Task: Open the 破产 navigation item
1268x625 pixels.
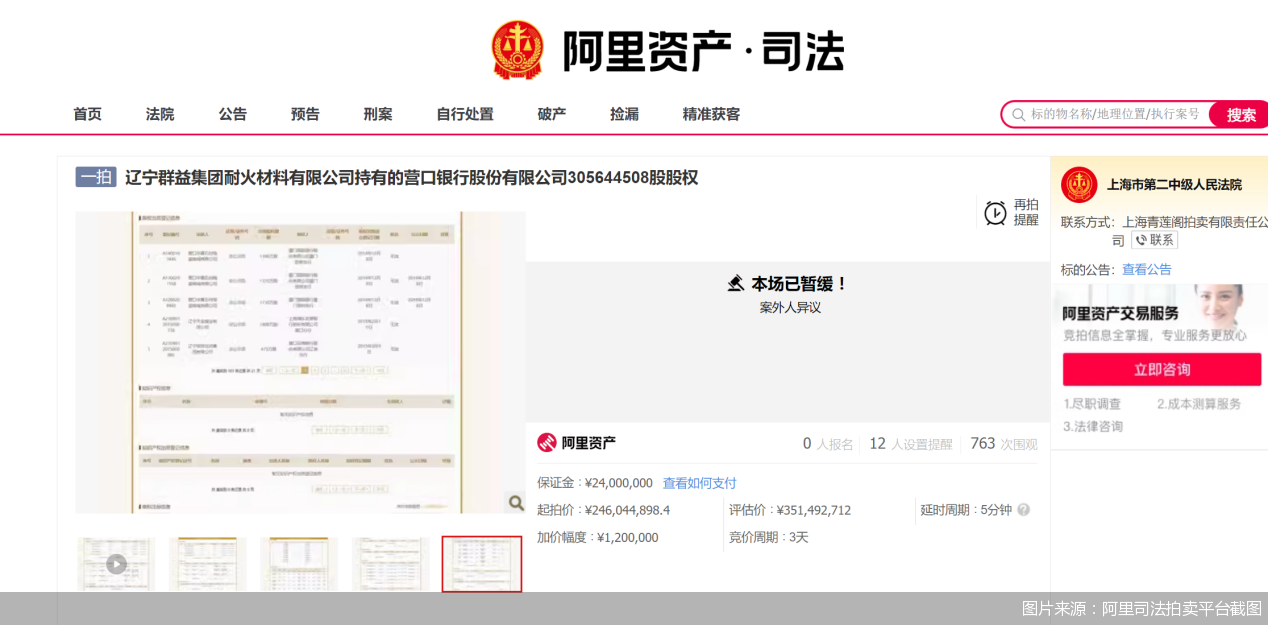Action: [552, 114]
